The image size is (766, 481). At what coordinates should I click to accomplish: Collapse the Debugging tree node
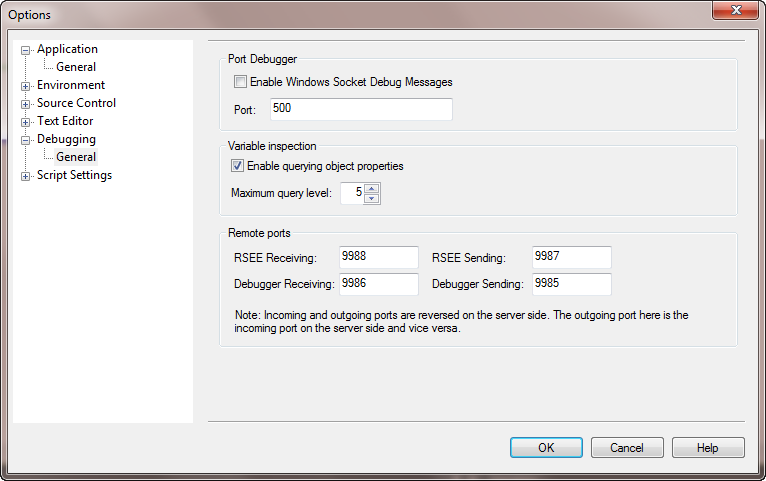point(25,141)
